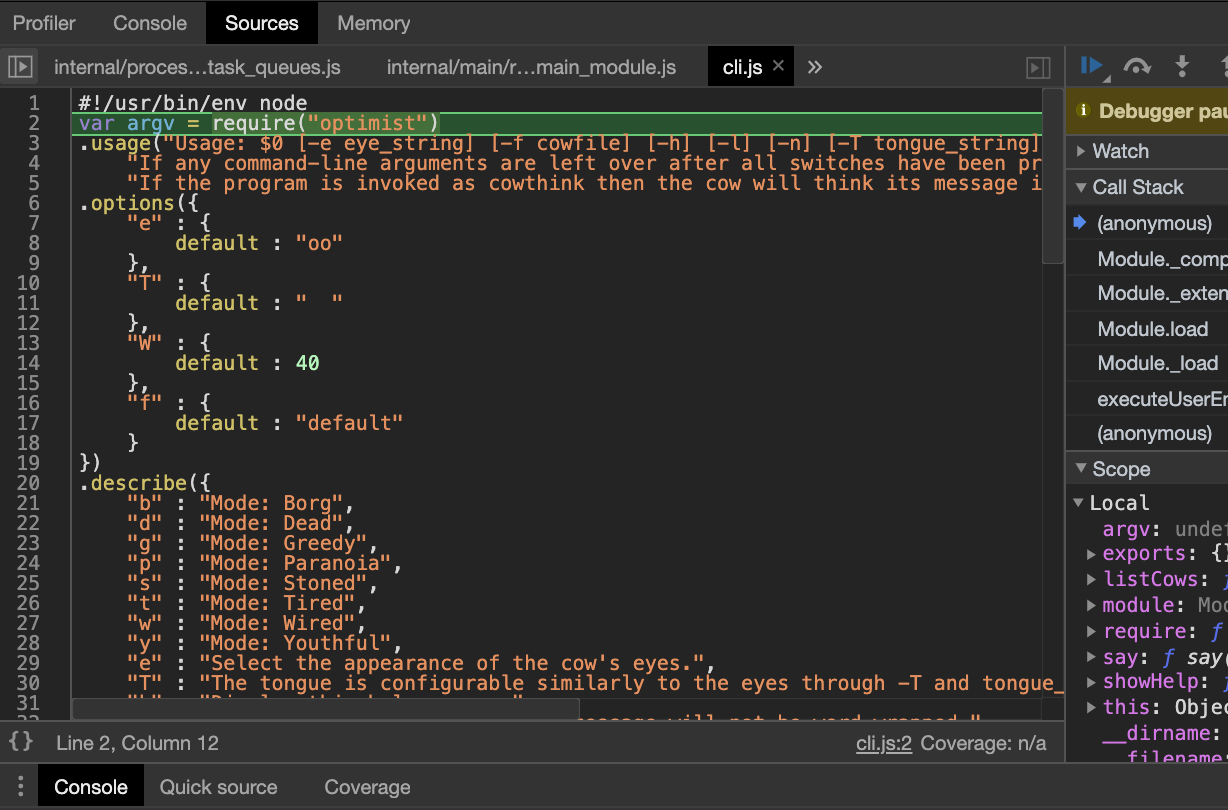Select the Sources panel tab
The height and width of the screenshot is (810, 1228).
262,22
